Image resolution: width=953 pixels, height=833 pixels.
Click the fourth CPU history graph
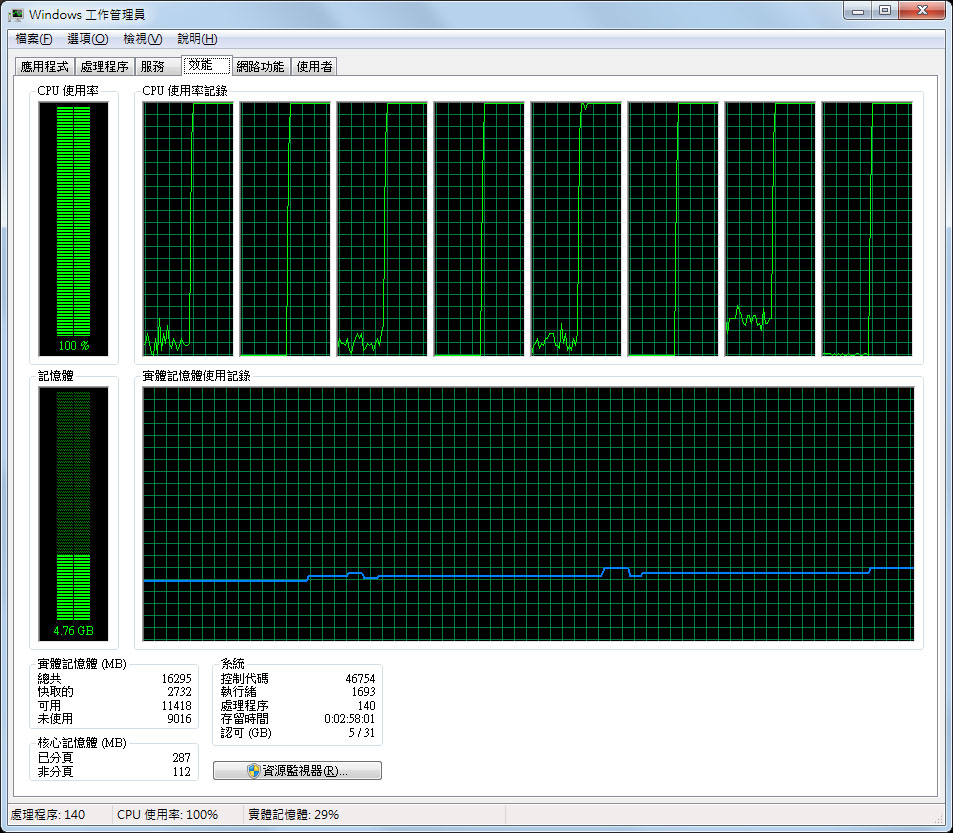click(x=479, y=228)
